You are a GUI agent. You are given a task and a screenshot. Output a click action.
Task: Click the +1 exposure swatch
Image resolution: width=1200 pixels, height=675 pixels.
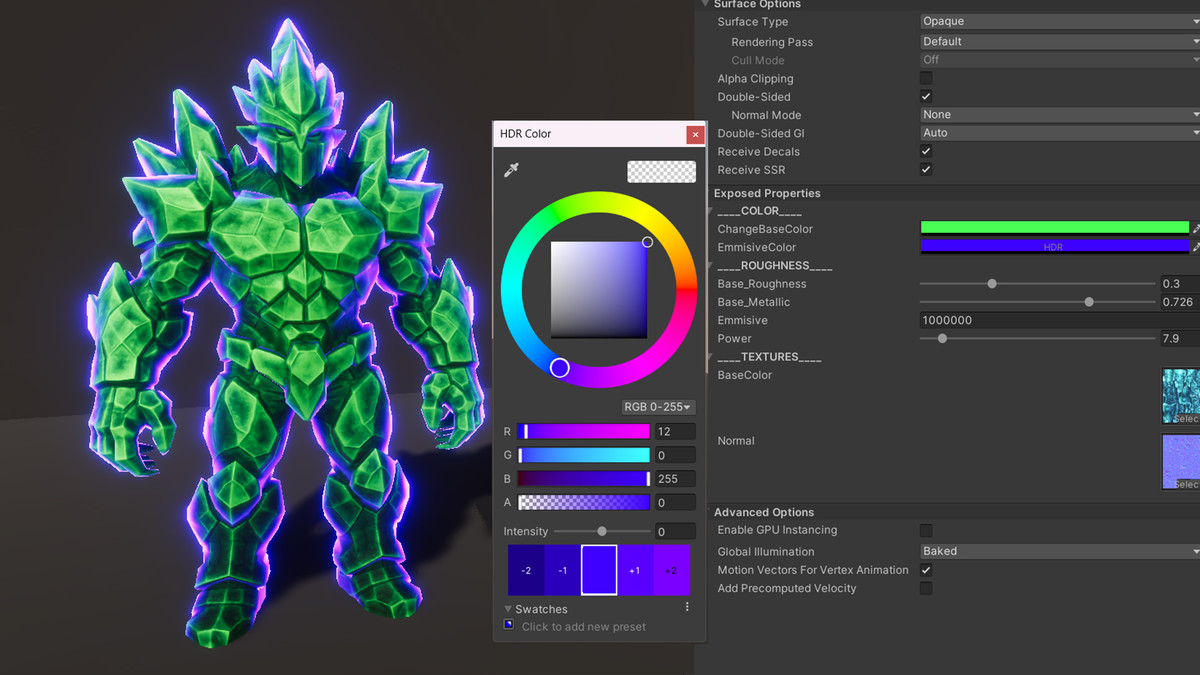[635, 570]
